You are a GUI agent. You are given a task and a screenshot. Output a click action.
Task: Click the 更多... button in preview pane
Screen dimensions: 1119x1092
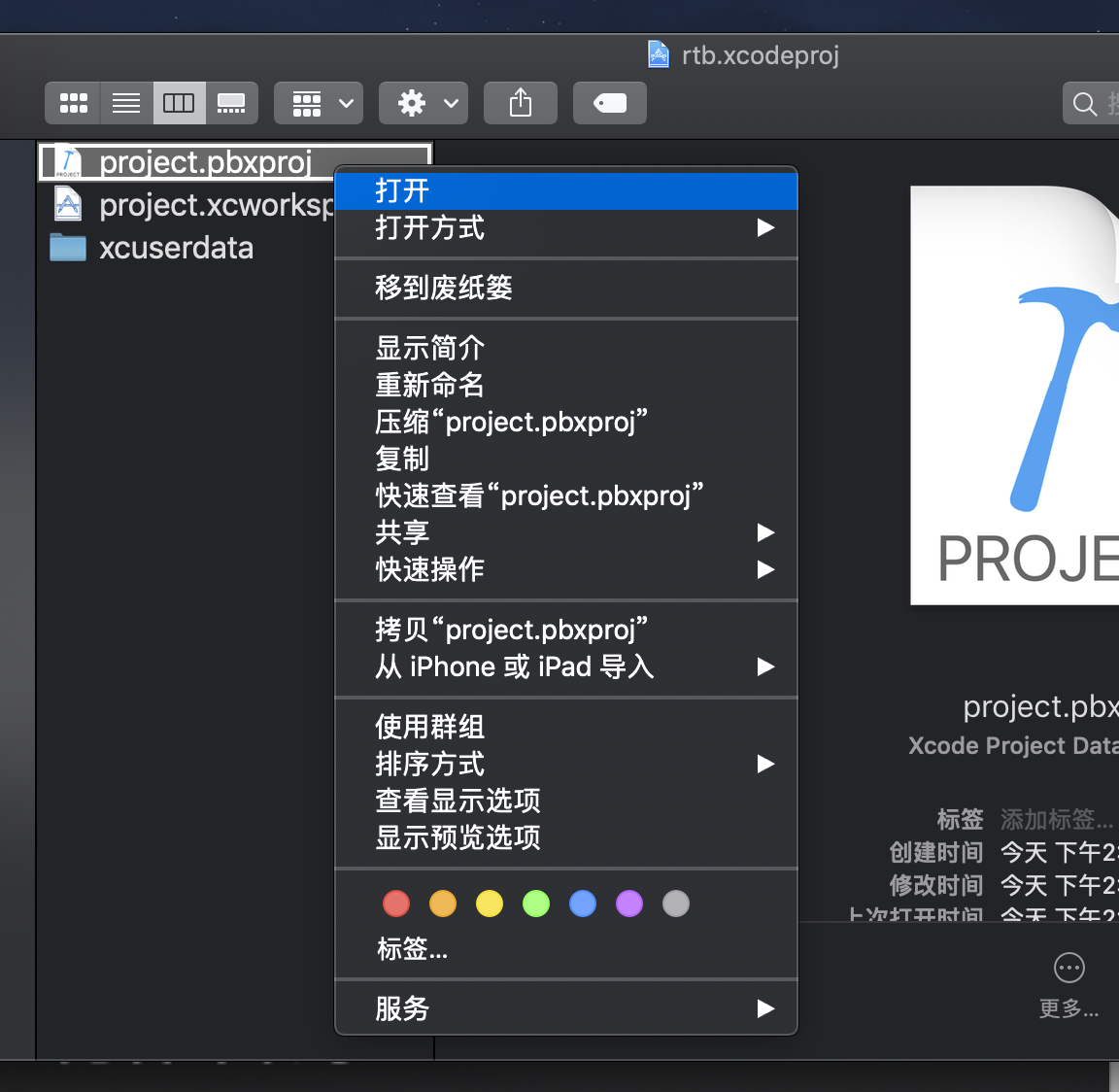pos(1069,985)
